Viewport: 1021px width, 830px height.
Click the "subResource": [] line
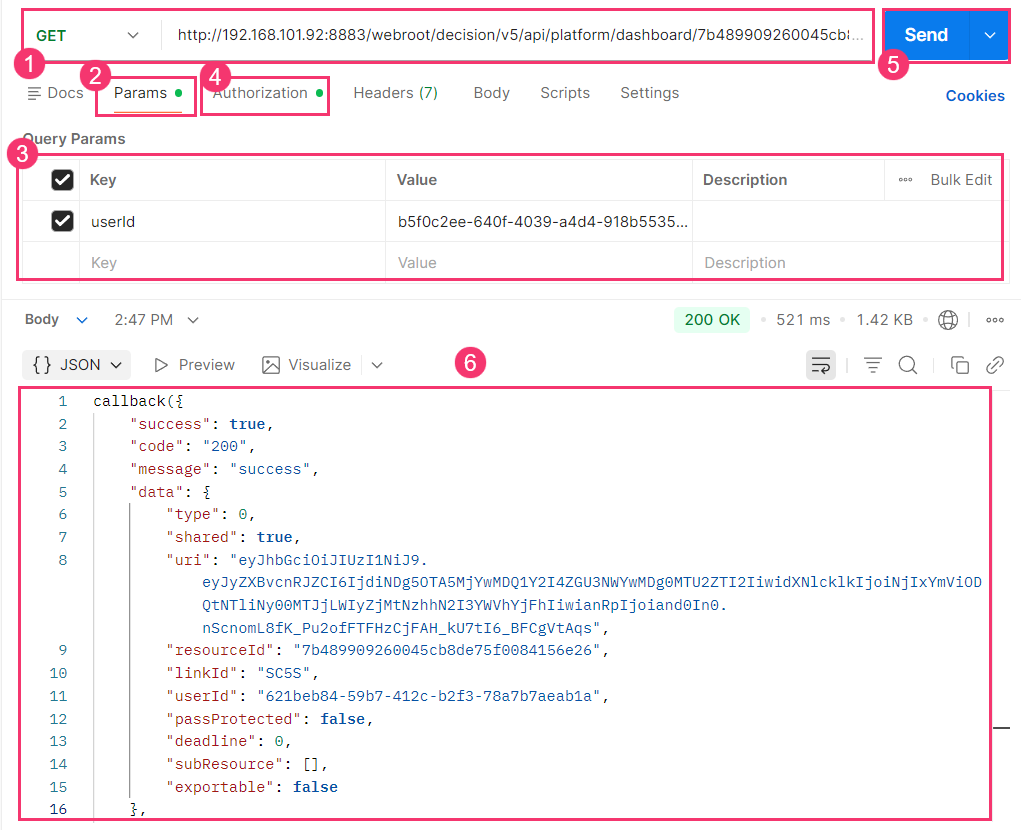(246, 764)
